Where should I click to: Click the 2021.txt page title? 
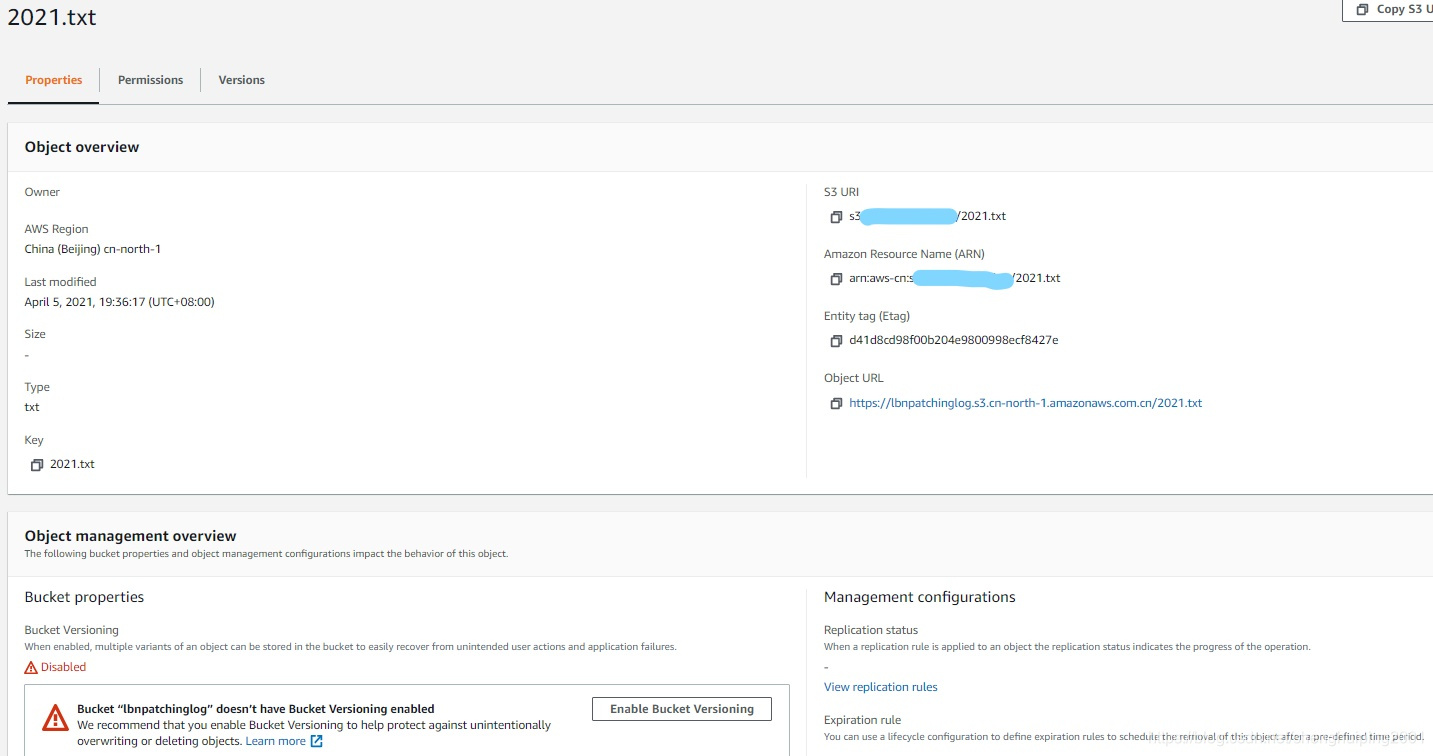[x=51, y=16]
